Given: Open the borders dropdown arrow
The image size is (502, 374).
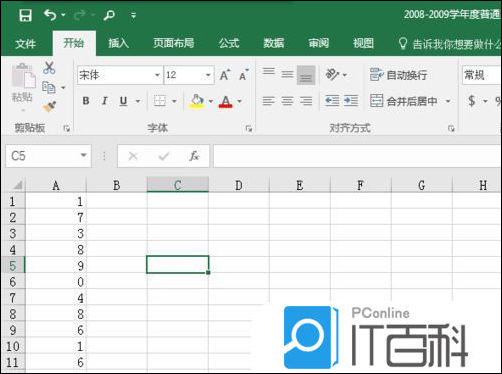Looking at the screenshot, I should pos(174,101).
